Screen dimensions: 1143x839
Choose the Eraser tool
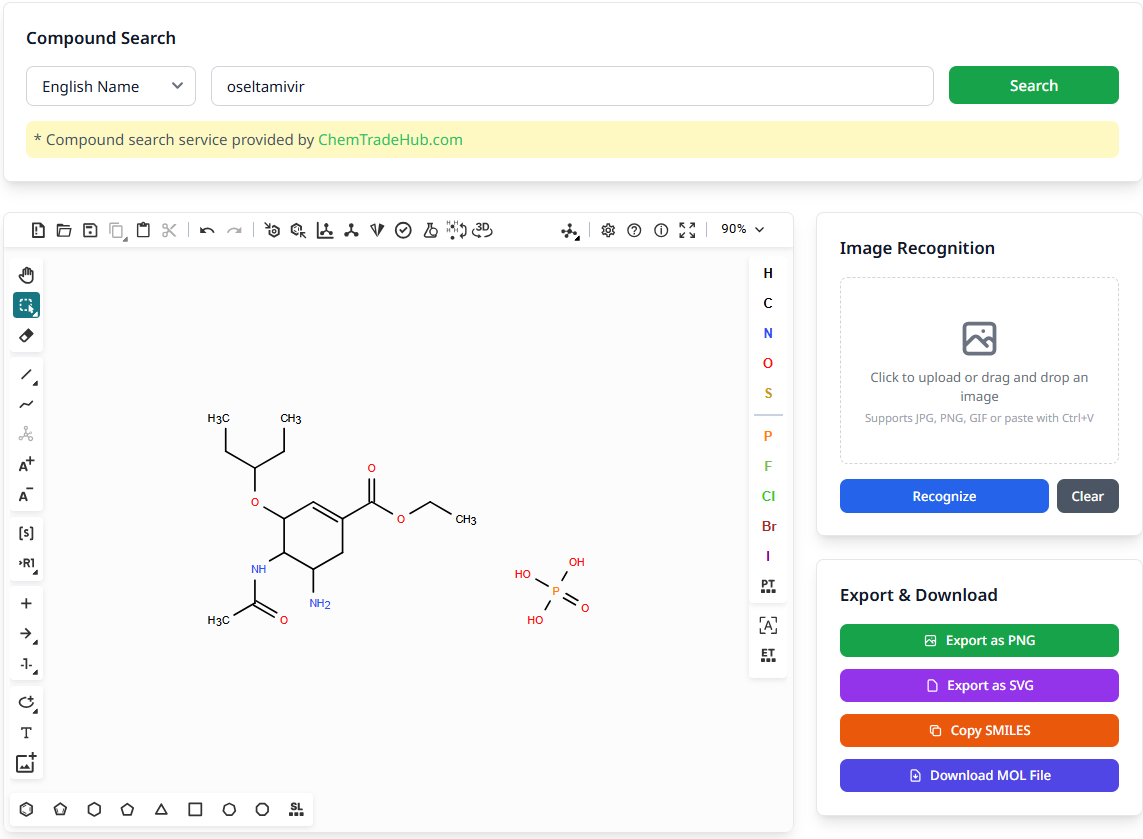tap(26, 335)
